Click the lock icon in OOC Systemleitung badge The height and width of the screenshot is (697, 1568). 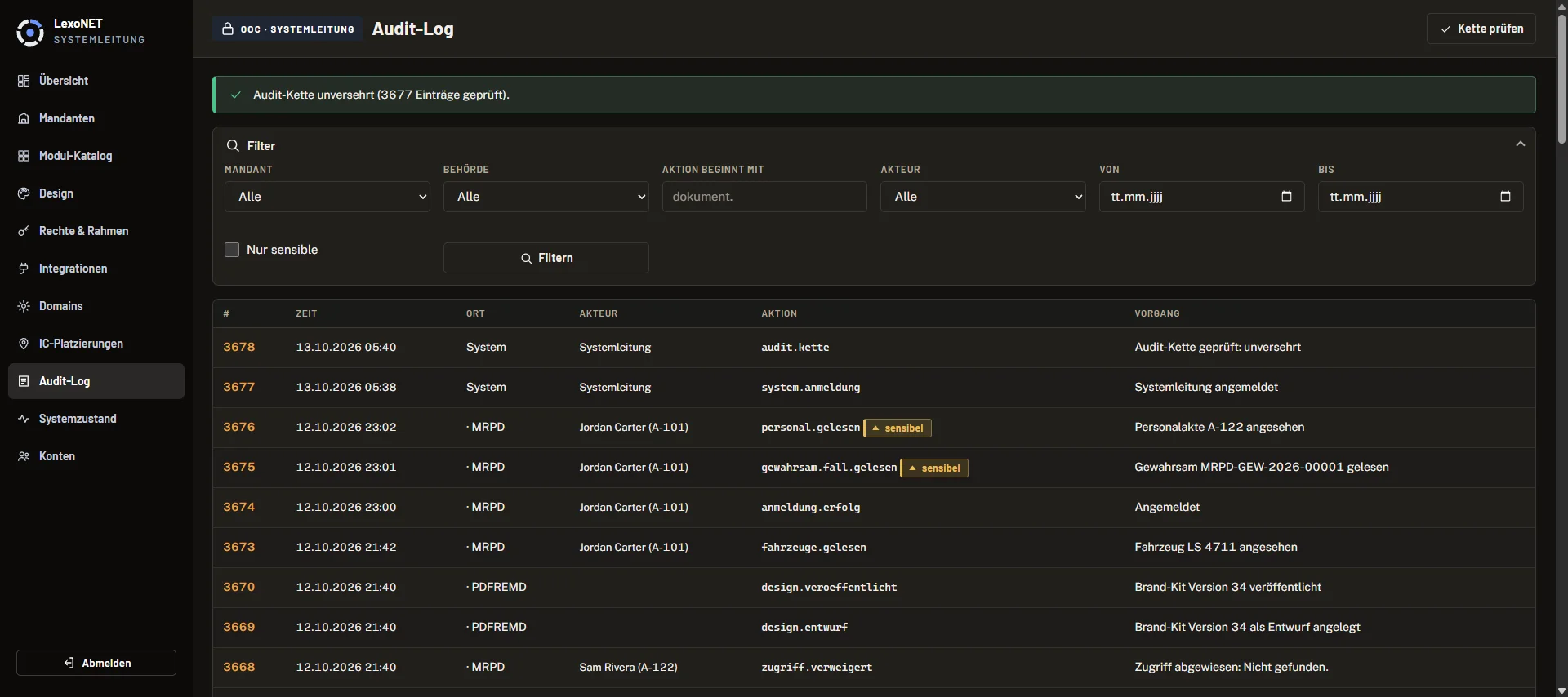tap(228, 29)
